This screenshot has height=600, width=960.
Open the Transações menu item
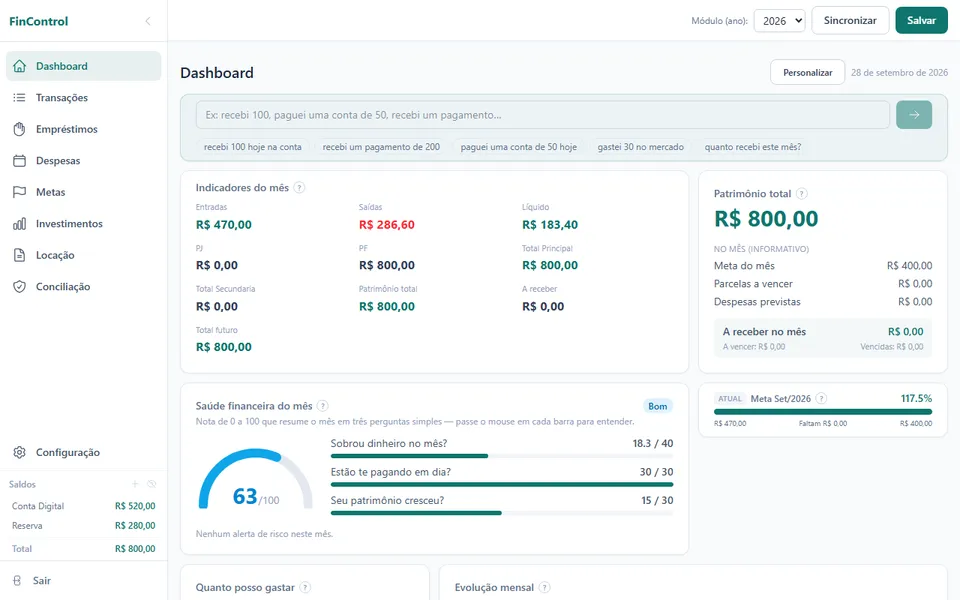point(83,97)
